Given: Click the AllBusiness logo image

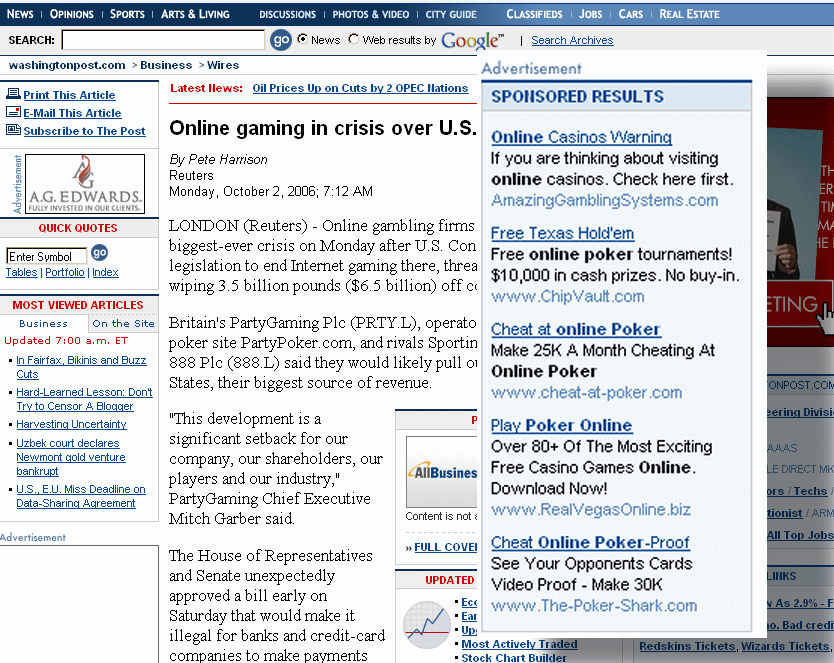Looking at the screenshot, I should (x=441, y=472).
